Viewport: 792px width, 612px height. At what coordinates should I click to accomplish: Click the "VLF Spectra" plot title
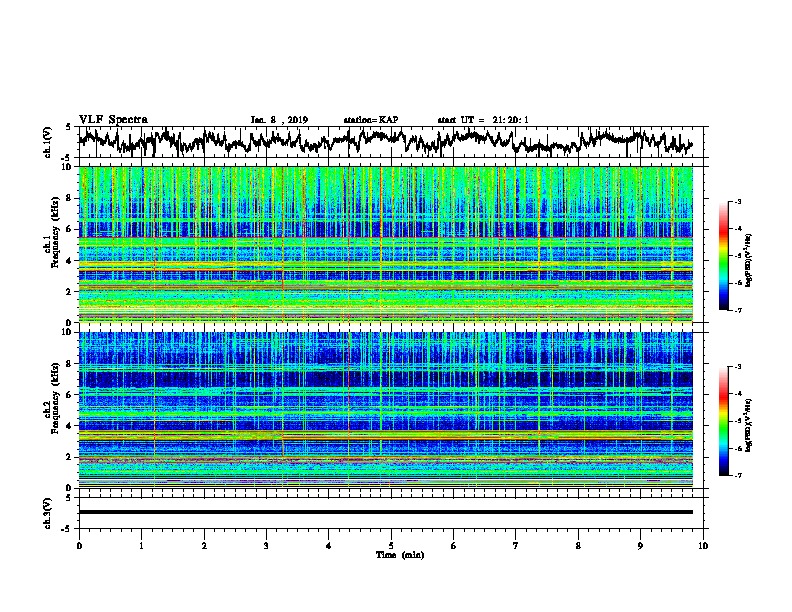(113, 120)
